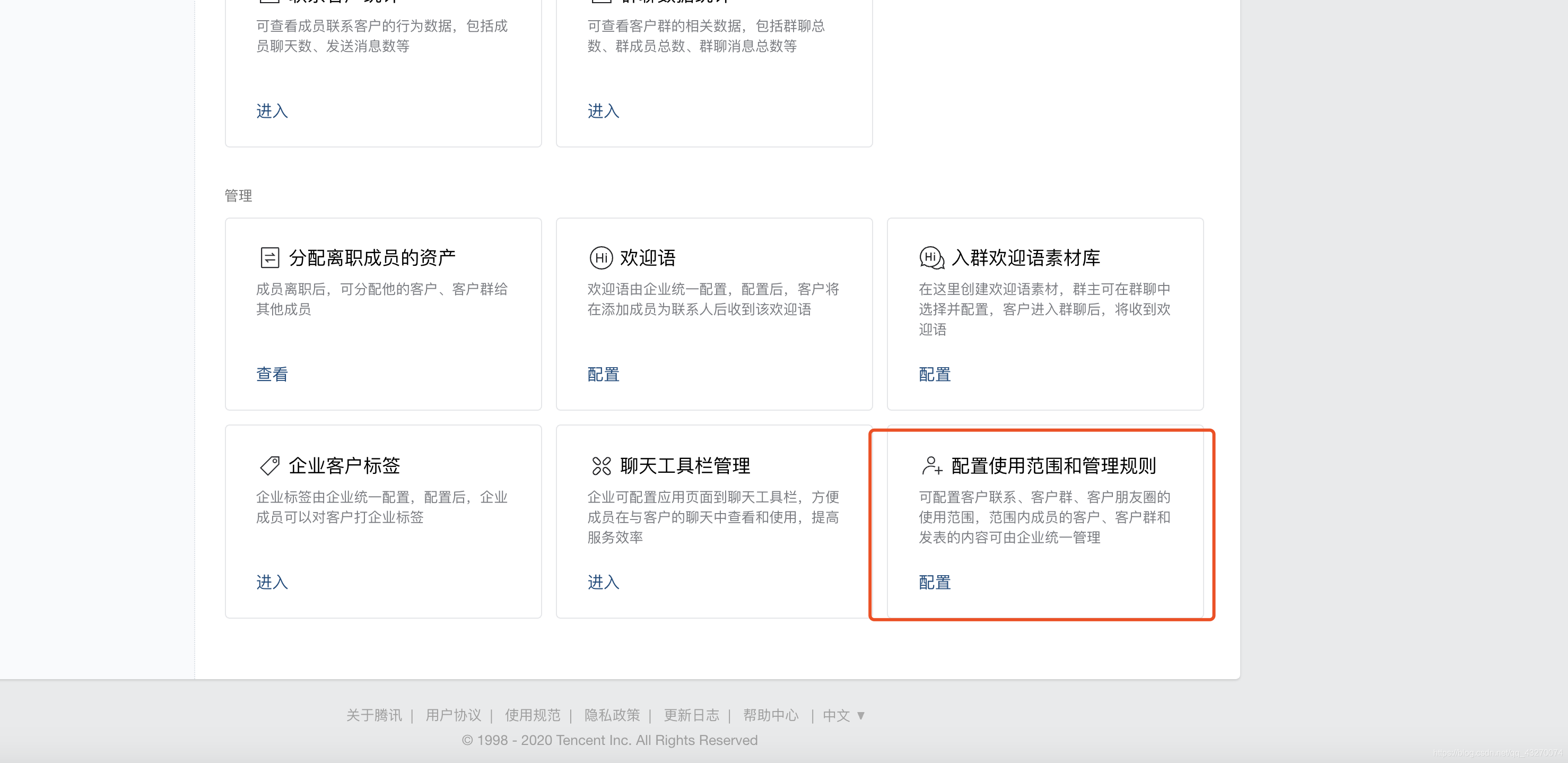The width and height of the screenshot is (1568, 763).
Task: Click the 联系客户统计 card icon at top left
Action: (270, 1)
